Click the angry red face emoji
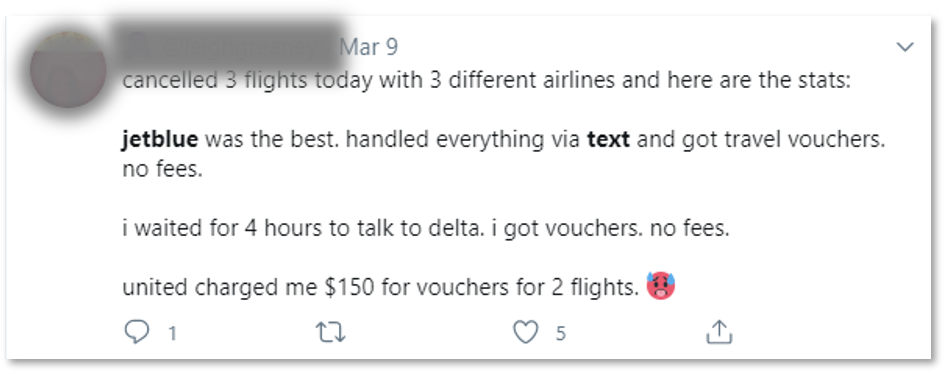Image resolution: width=944 pixels, height=372 pixels. pos(660,287)
